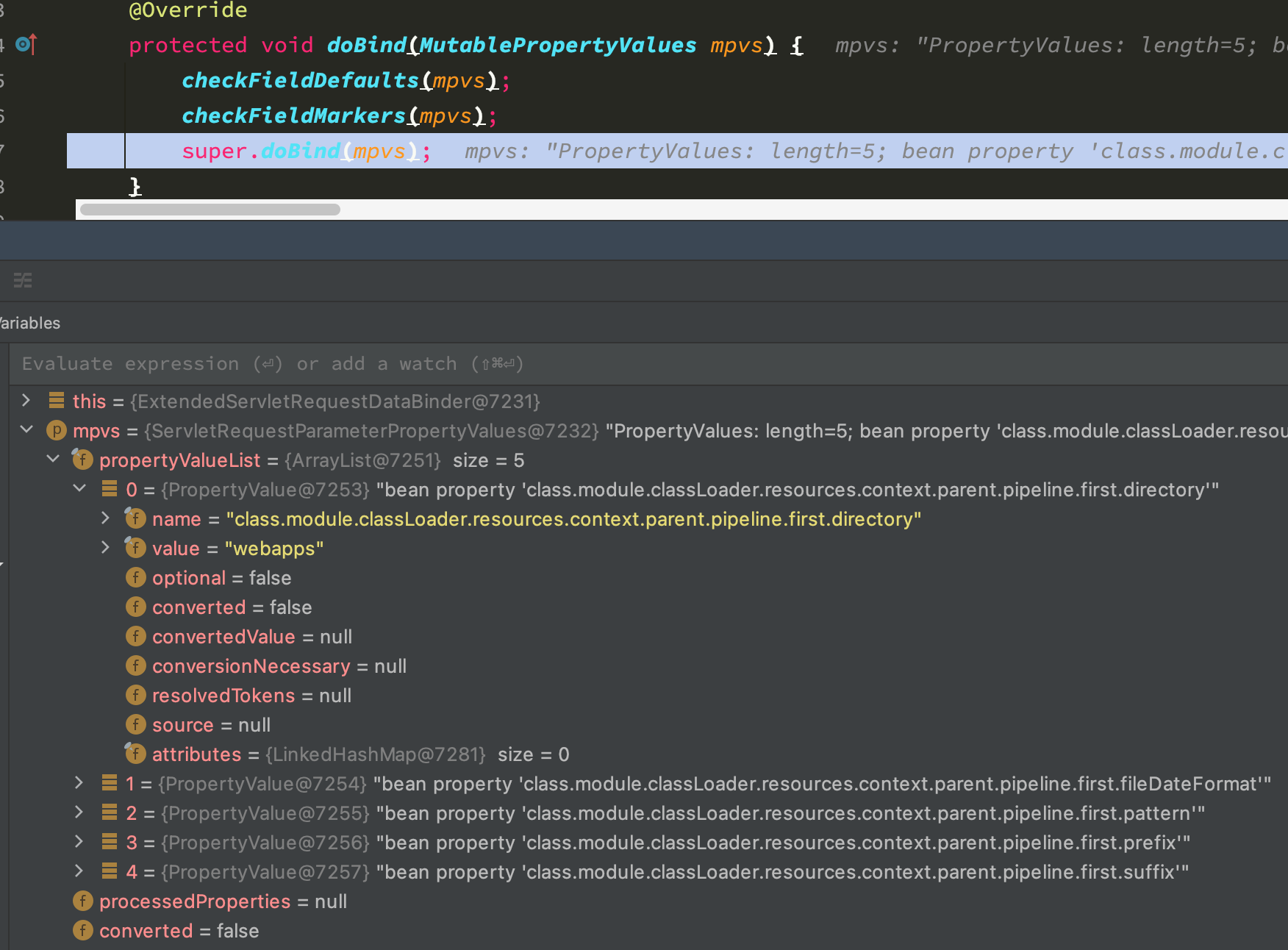This screenshot has width=1288, height=950.
Task: Expand the 'this' variable node
Action: click(26, 401)
